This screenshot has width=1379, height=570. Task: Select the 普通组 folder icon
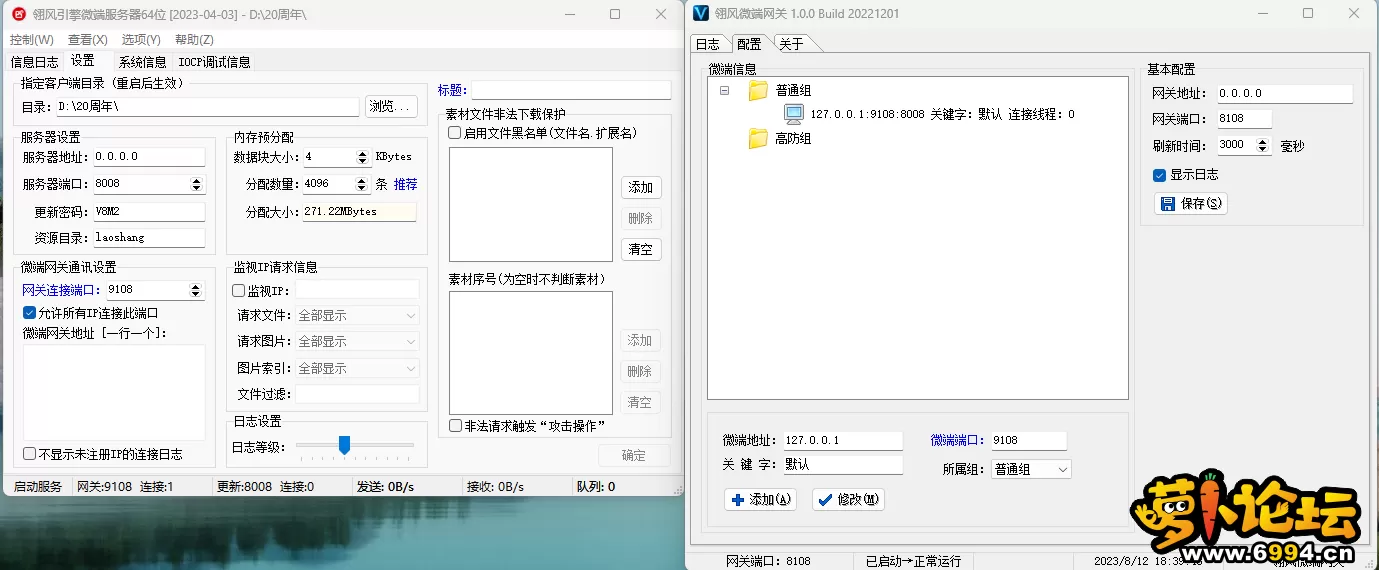758,91
